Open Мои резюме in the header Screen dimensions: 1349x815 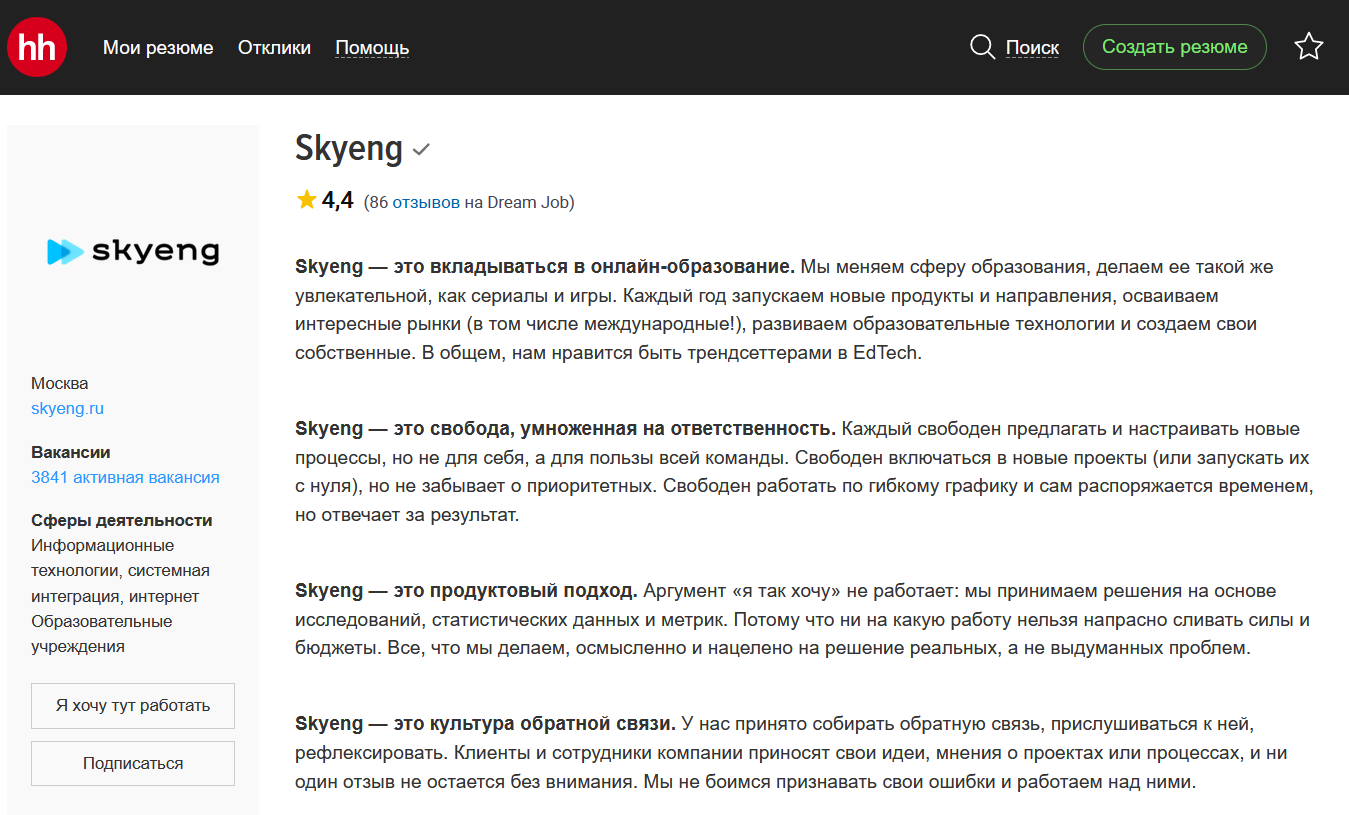[x=158, y=47]
